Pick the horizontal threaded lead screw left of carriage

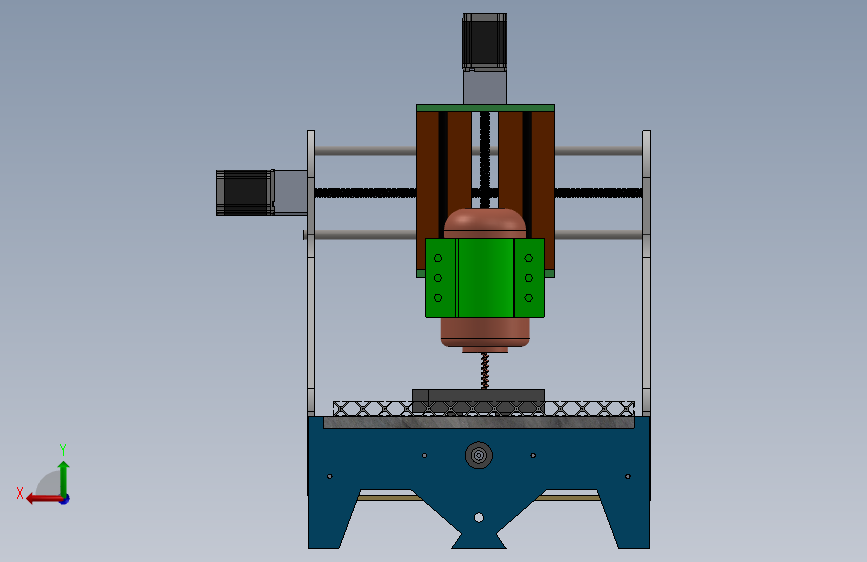click(x=365, y=193)
